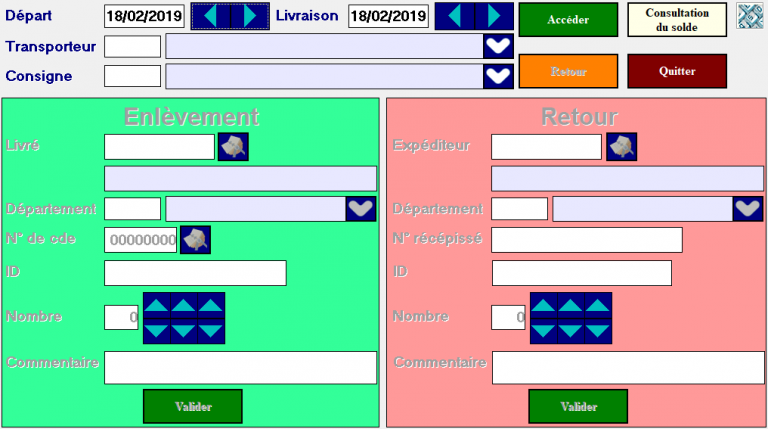Expand the Département dropdown in Retour
Screen dimensions: 768x429
pos(747,208)
